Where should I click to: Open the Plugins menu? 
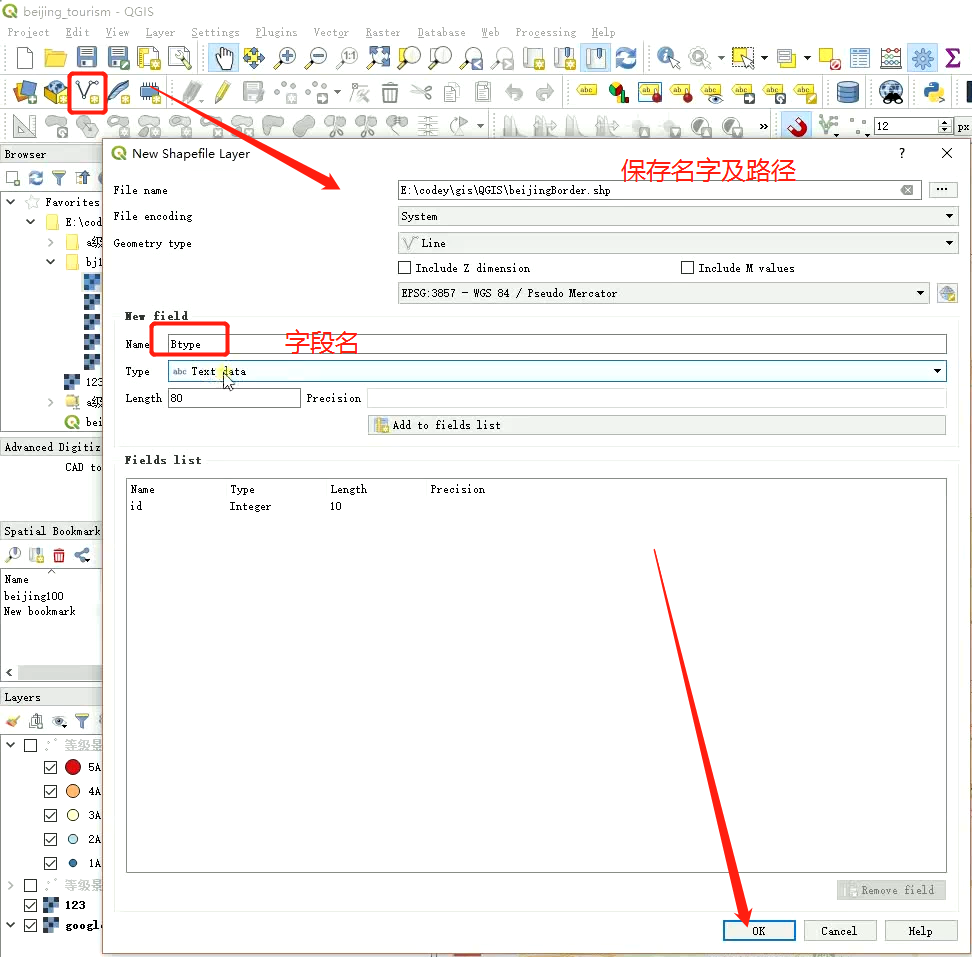point(276,32)
